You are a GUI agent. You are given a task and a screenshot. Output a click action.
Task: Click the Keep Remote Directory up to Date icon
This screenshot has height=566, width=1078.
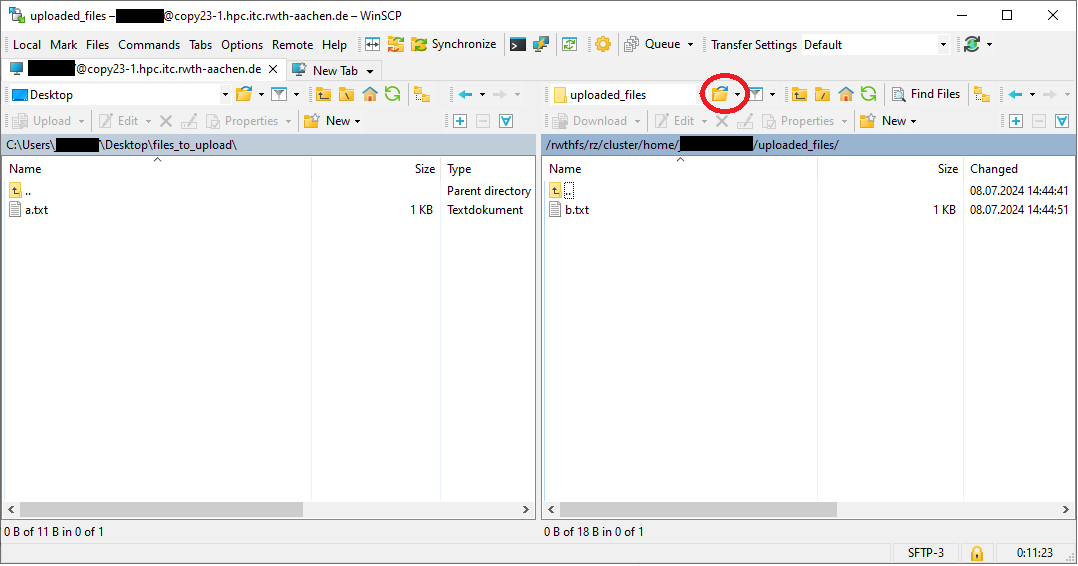click(569, 45)
